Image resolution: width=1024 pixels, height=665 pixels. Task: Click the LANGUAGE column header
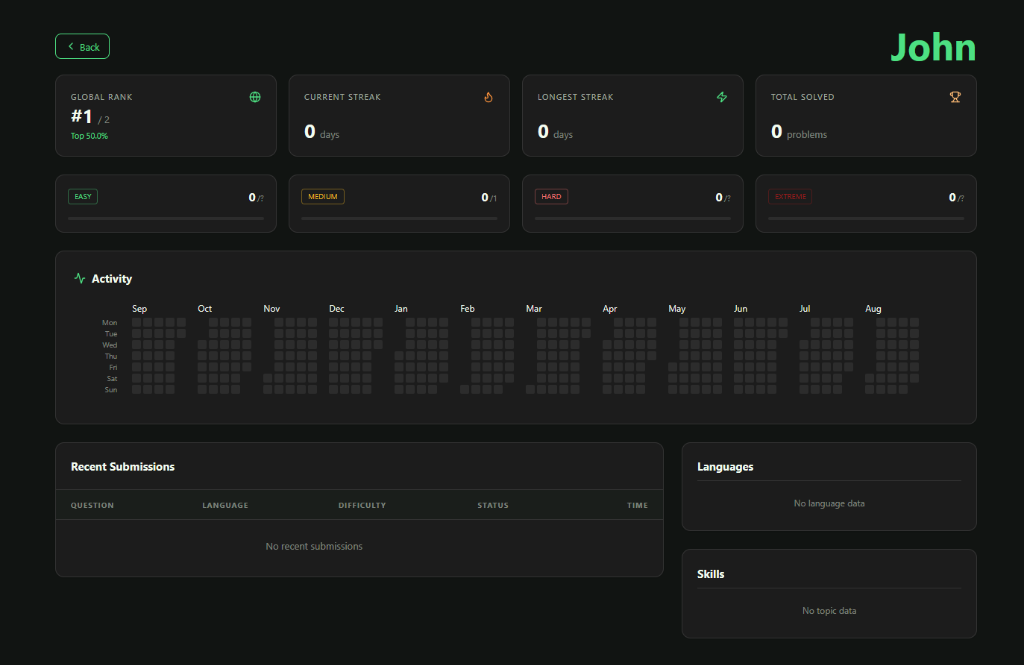coord(225,505)
